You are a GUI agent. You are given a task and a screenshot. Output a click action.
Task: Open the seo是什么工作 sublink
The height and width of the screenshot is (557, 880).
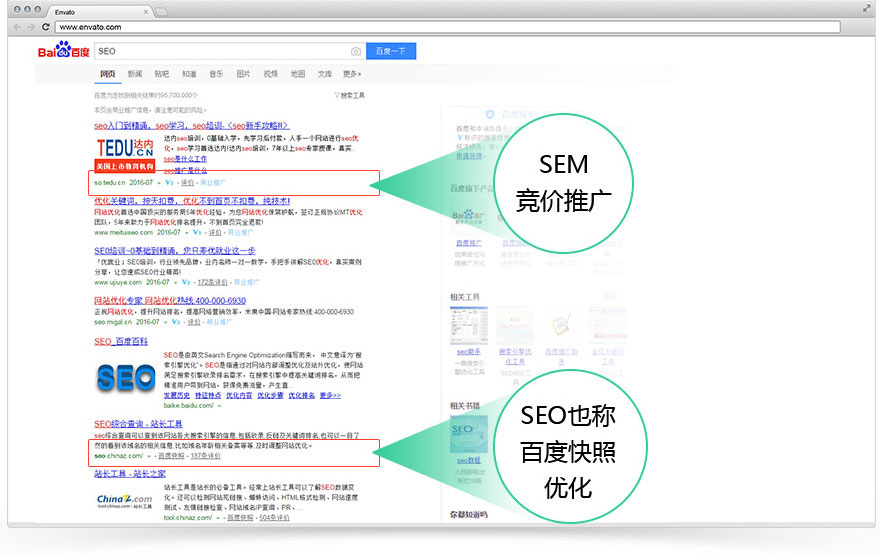point(185,159)
